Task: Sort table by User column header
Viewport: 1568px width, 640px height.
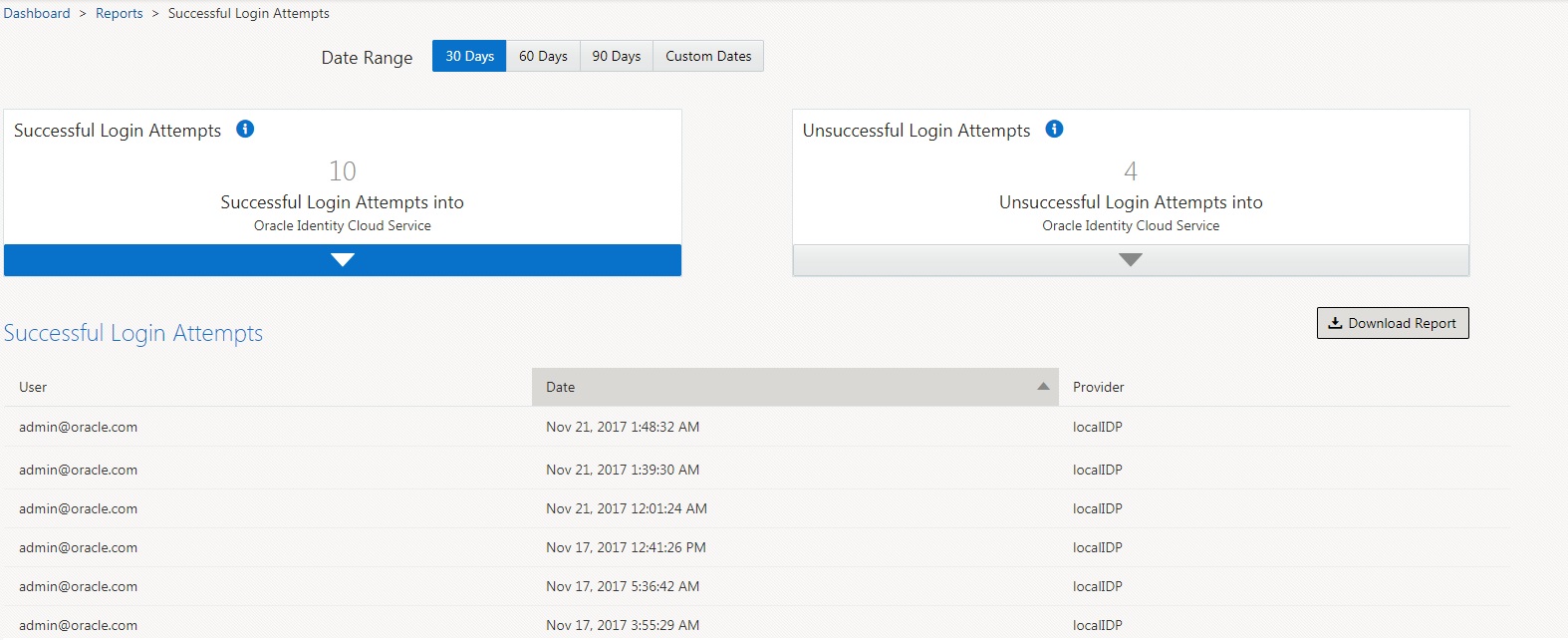Action: (33, 387)
